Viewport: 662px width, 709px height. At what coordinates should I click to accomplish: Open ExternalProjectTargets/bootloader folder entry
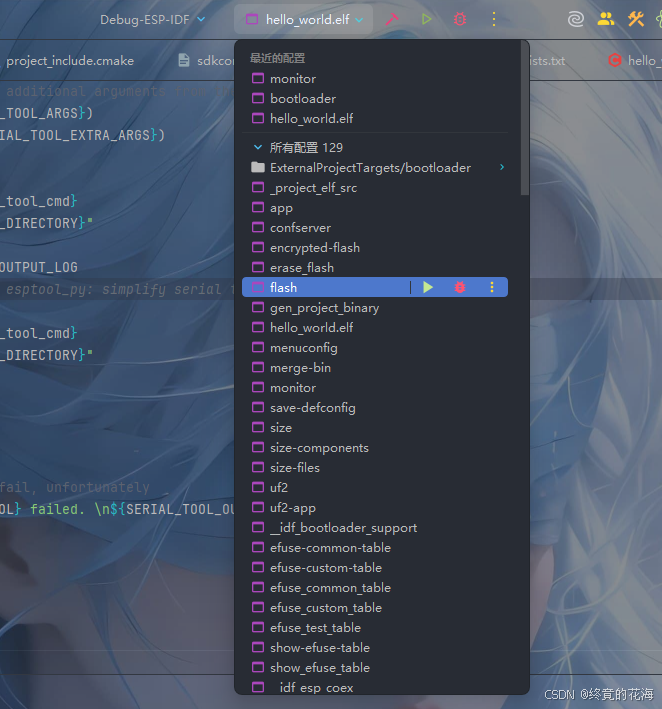[375, 168]
